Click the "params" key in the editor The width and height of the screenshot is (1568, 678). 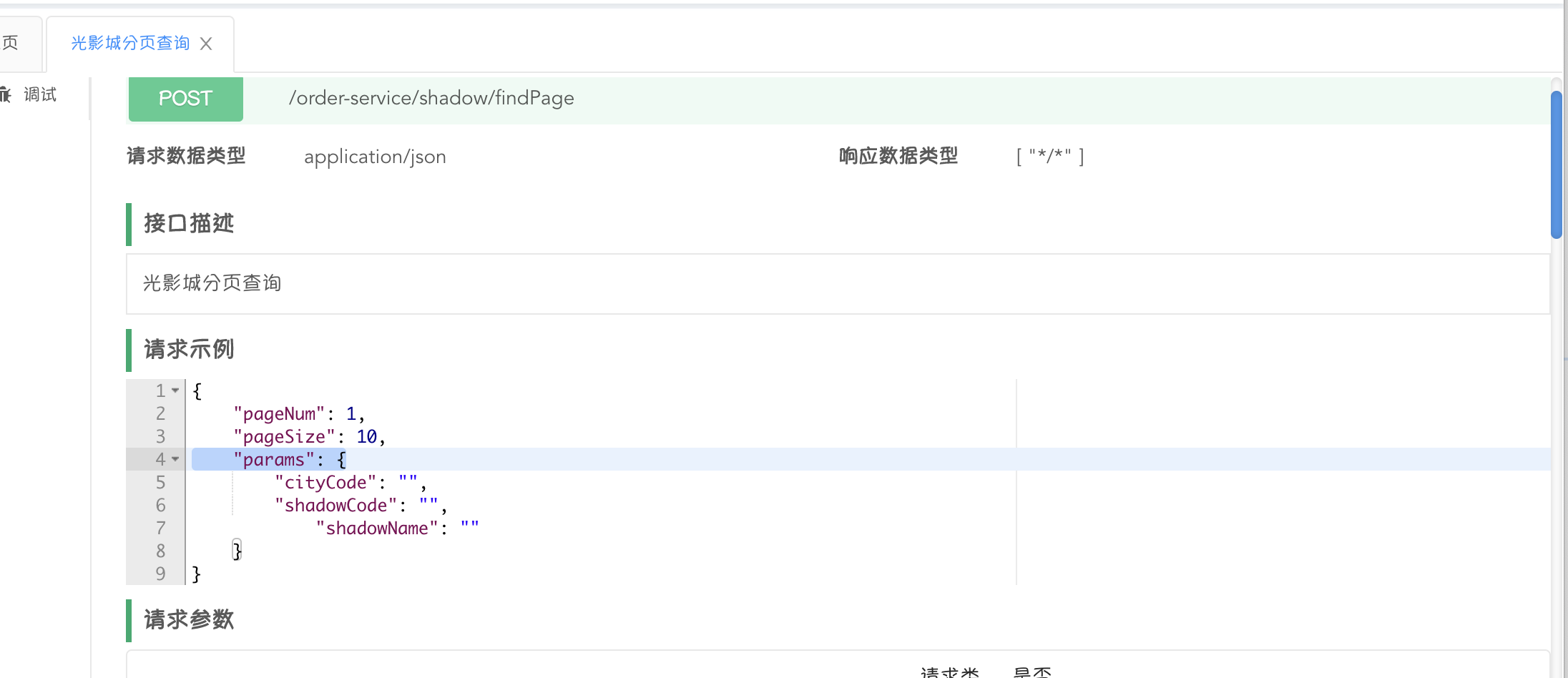coord(274,459)
